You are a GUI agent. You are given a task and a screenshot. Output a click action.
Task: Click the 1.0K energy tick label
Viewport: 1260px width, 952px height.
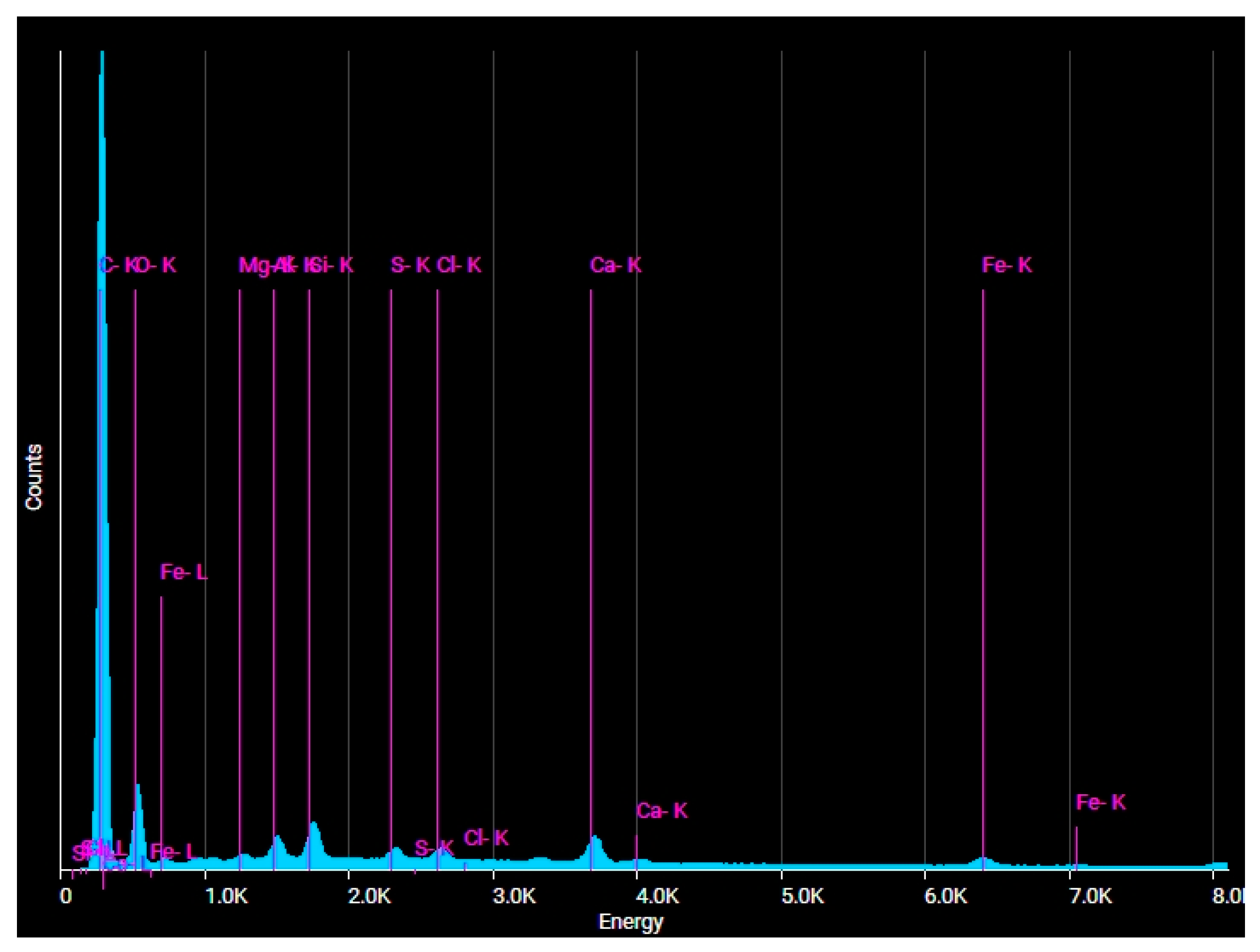point(227,896)
